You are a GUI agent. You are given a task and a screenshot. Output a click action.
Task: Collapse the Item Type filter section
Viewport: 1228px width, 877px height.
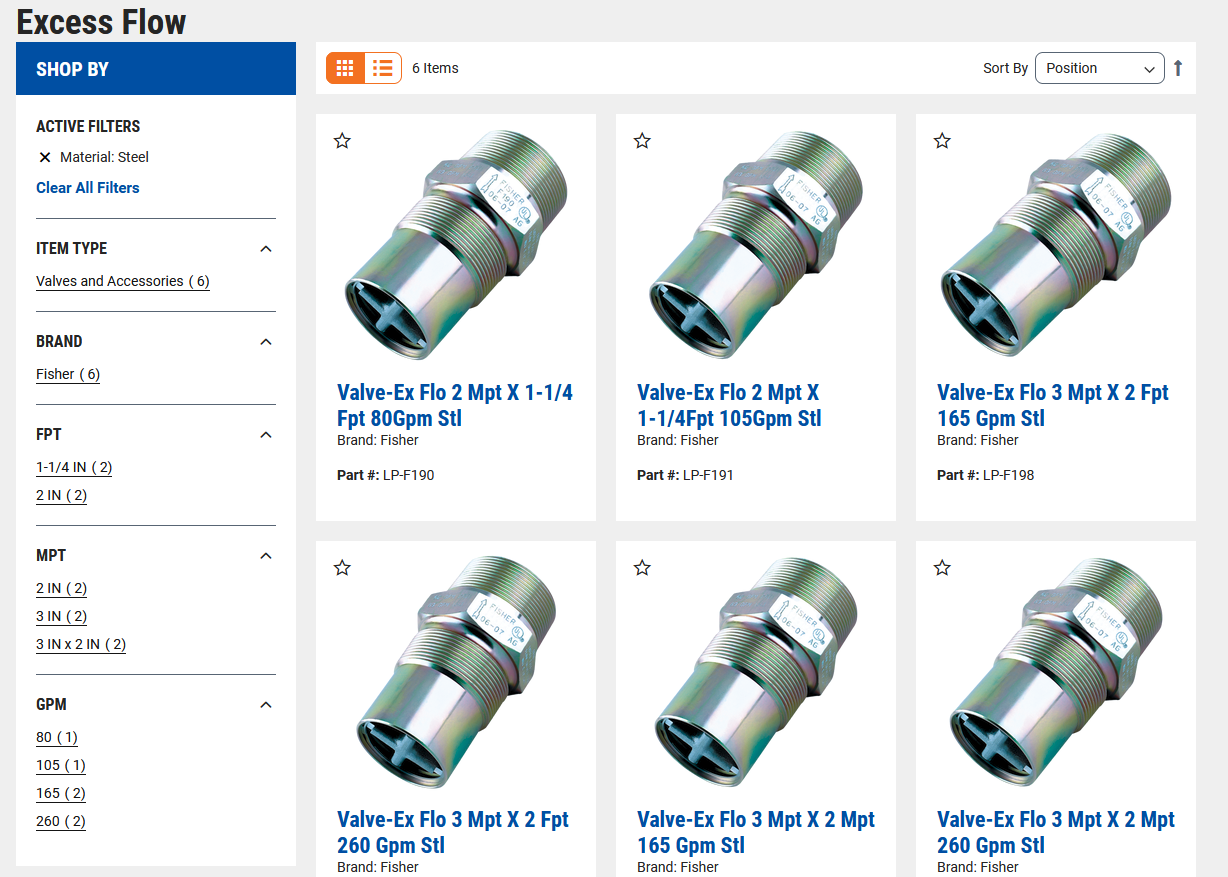coord(266,249)
